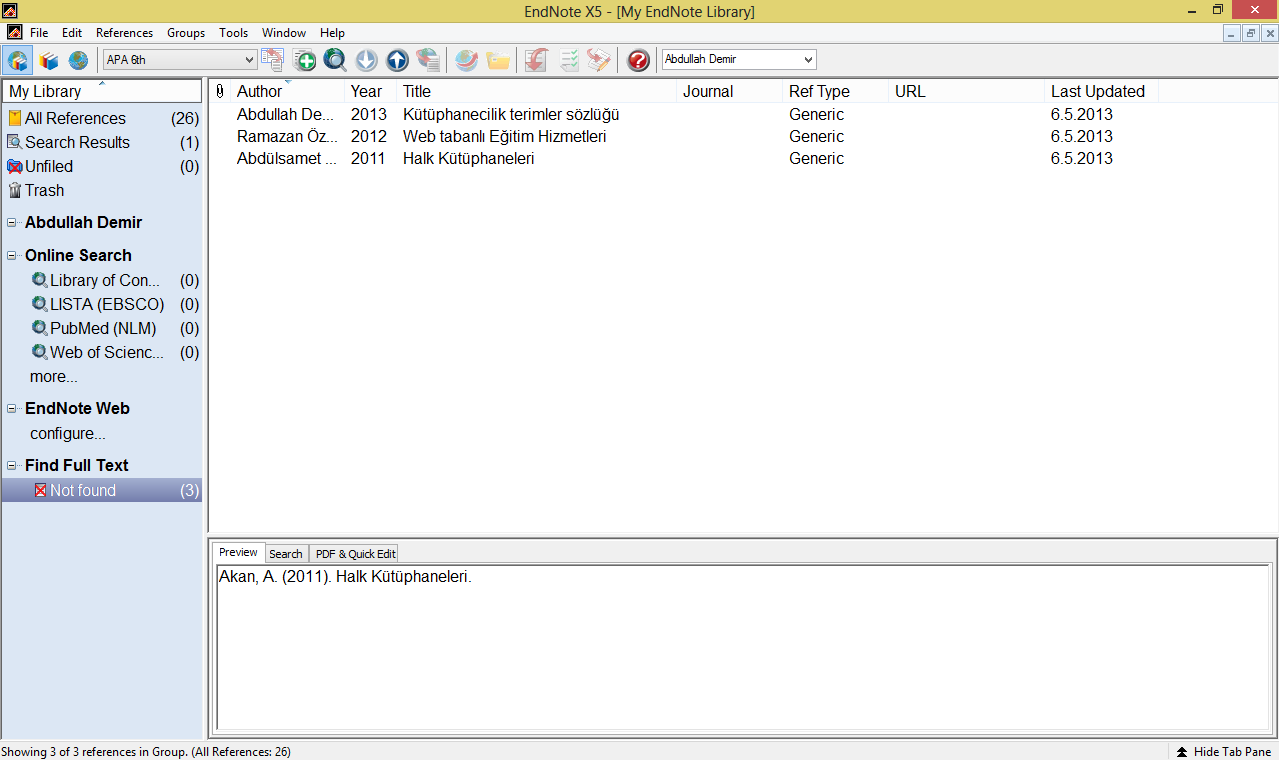The height and width of the screenshot is (760, 1279).
Task: Collapse the Online Search group set
Action: pyautogui.click(x=13, y=256)
